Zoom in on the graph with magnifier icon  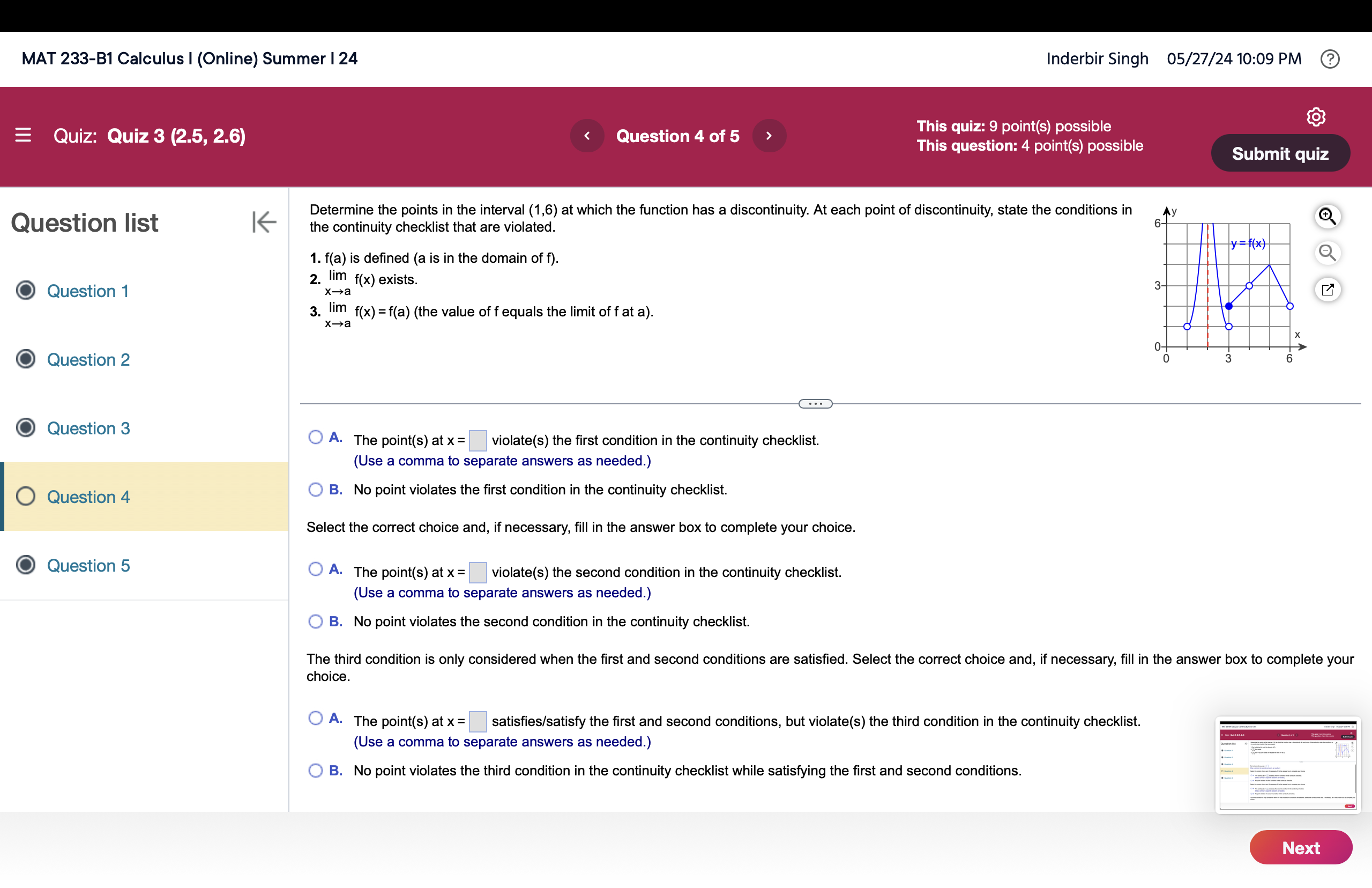click(1328, 215)
